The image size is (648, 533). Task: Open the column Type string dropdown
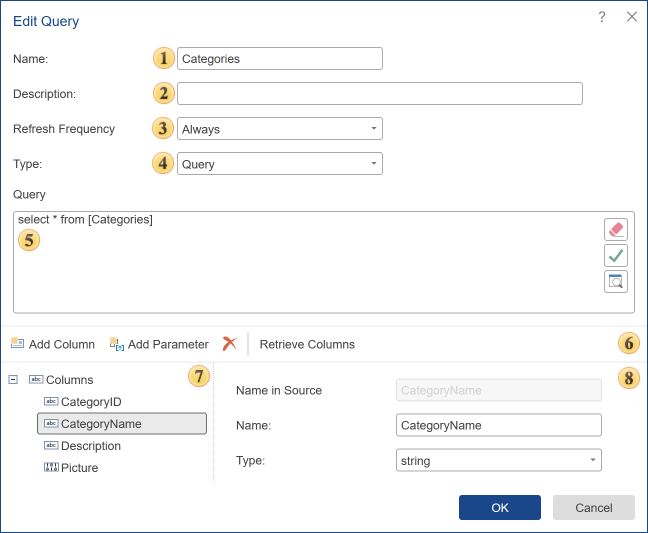[499, 460]
